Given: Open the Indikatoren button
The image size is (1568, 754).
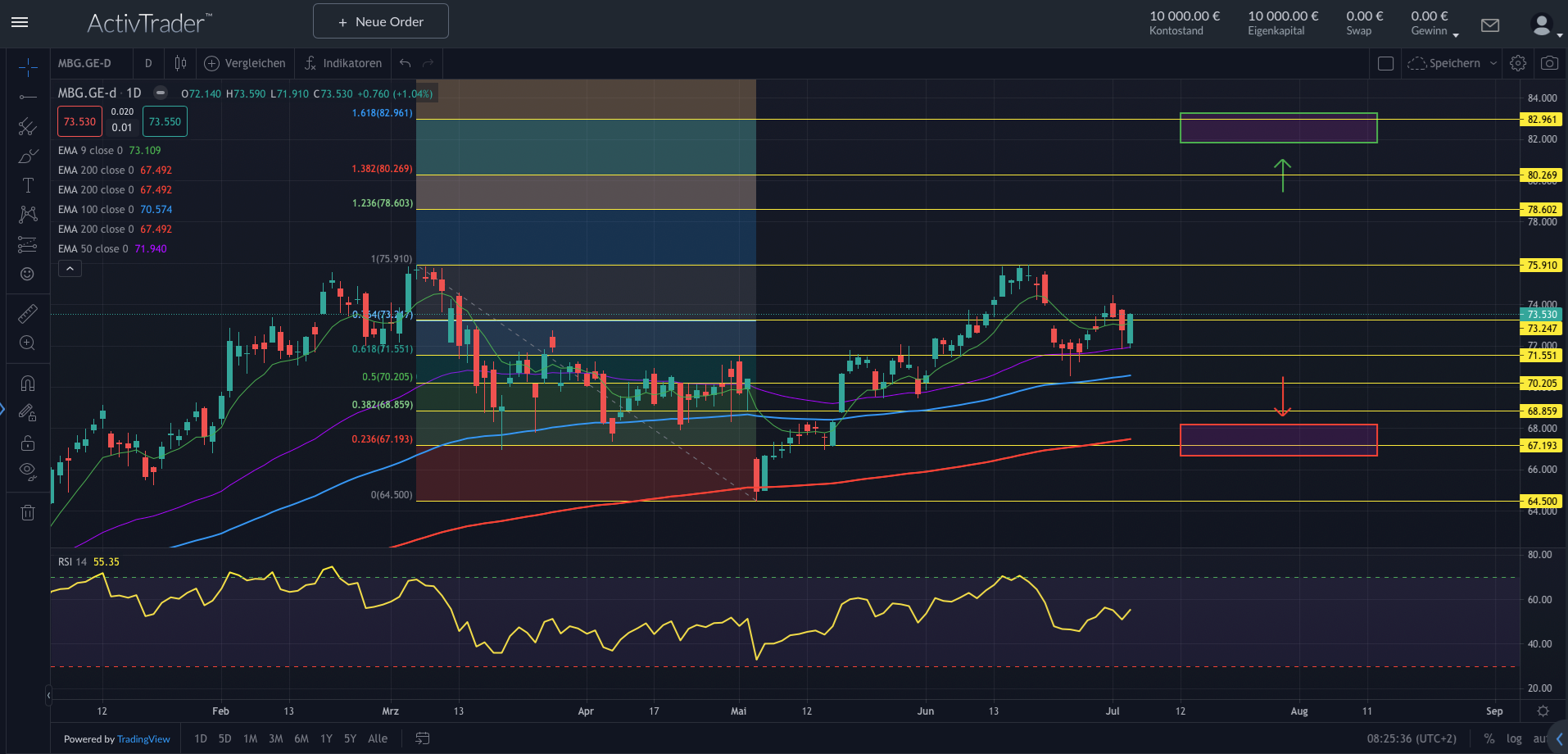Looking at the screenshot, I should [343, 63].
